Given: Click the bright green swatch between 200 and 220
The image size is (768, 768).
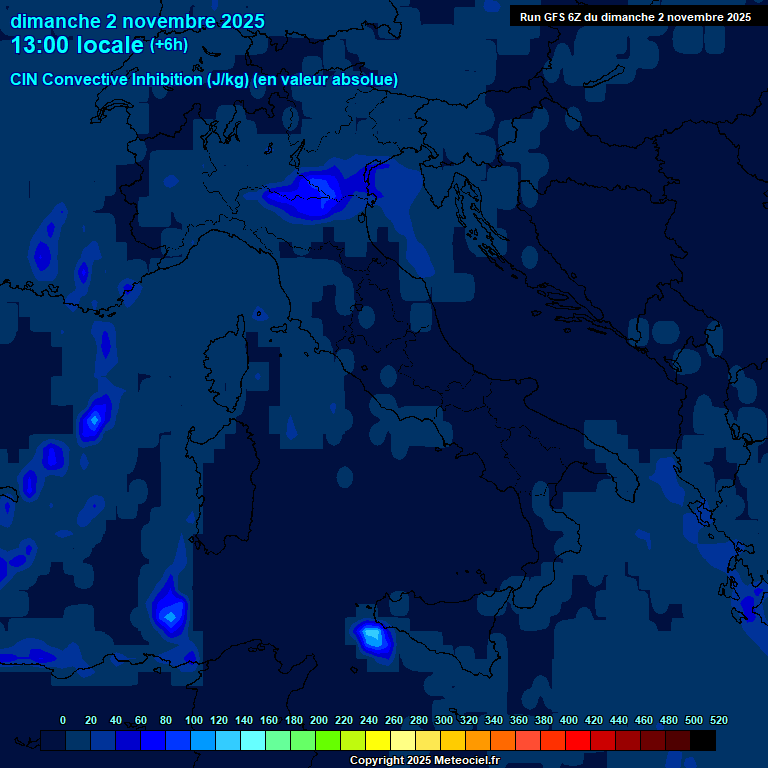Looking at the screenshot, I should [x=327, y=740].
